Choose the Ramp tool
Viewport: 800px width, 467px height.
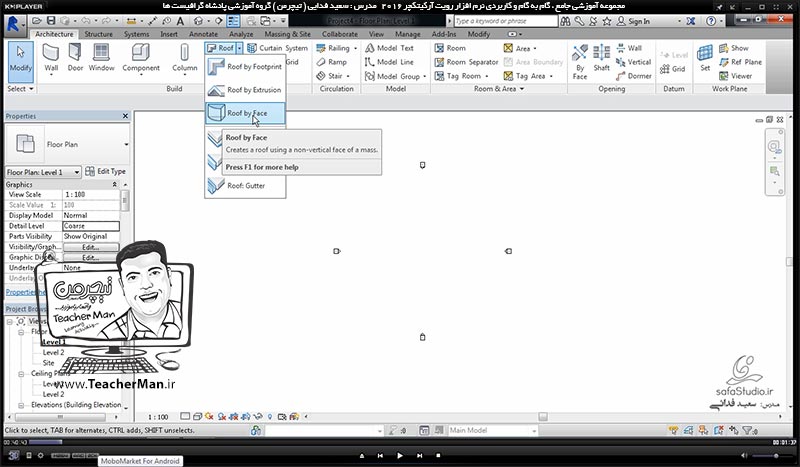click(332, 62)
